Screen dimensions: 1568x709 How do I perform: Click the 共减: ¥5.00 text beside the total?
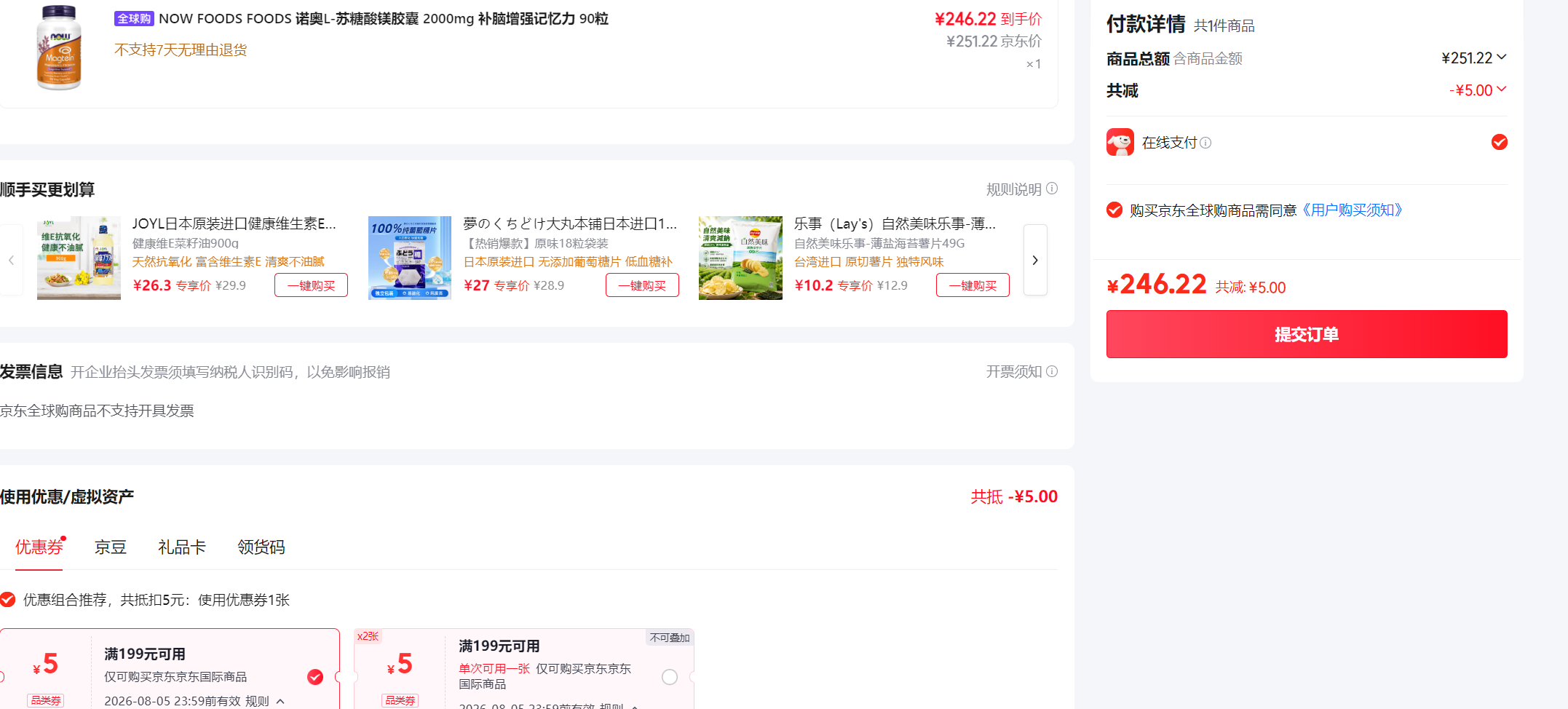1251,288
